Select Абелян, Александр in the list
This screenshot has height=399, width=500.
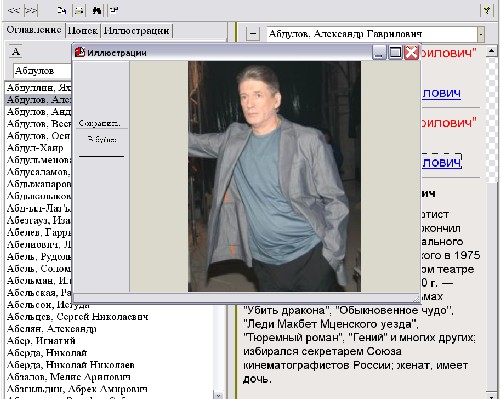(x=51, y=329)
